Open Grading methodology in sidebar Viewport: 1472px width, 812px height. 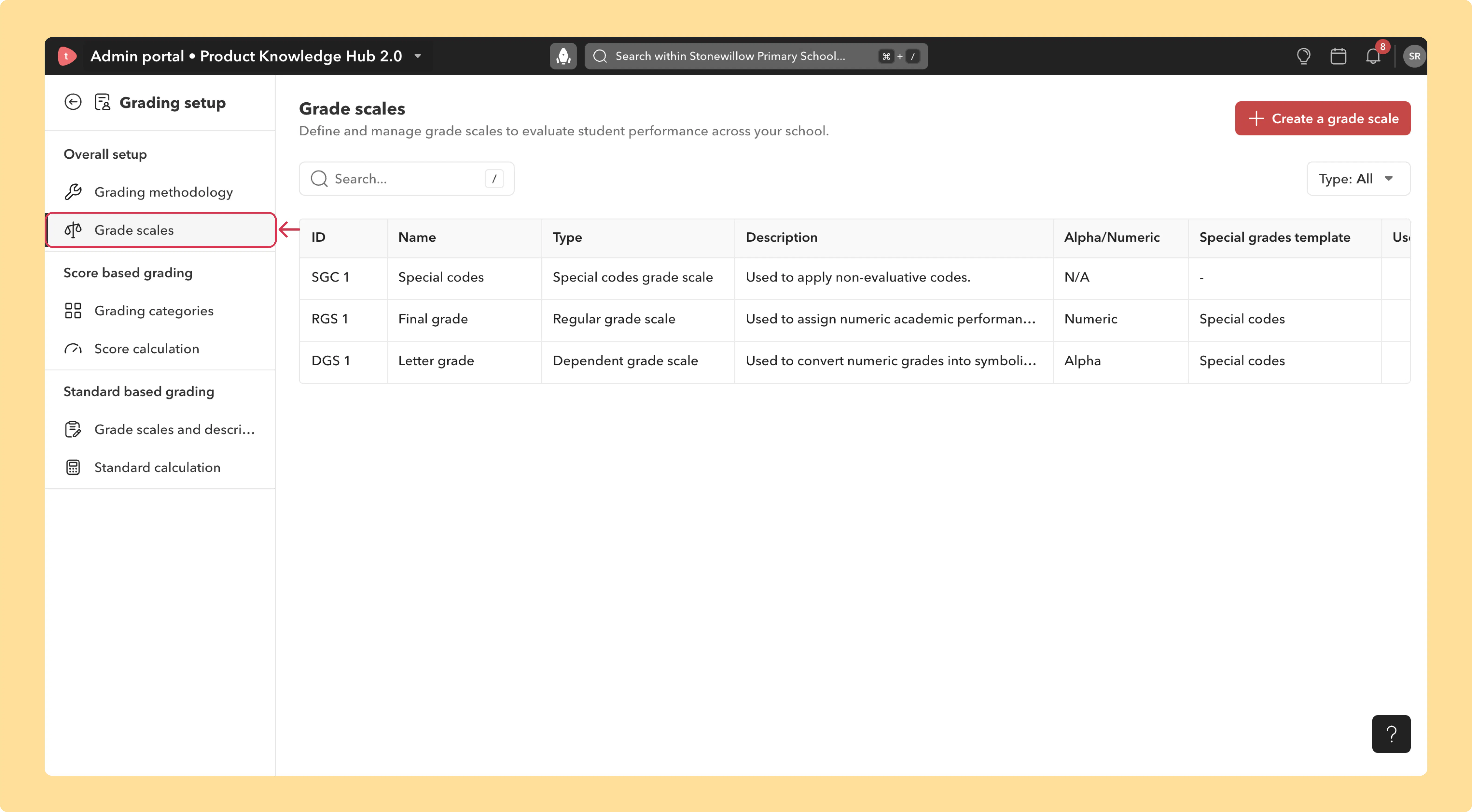click(x=160, y=192)
